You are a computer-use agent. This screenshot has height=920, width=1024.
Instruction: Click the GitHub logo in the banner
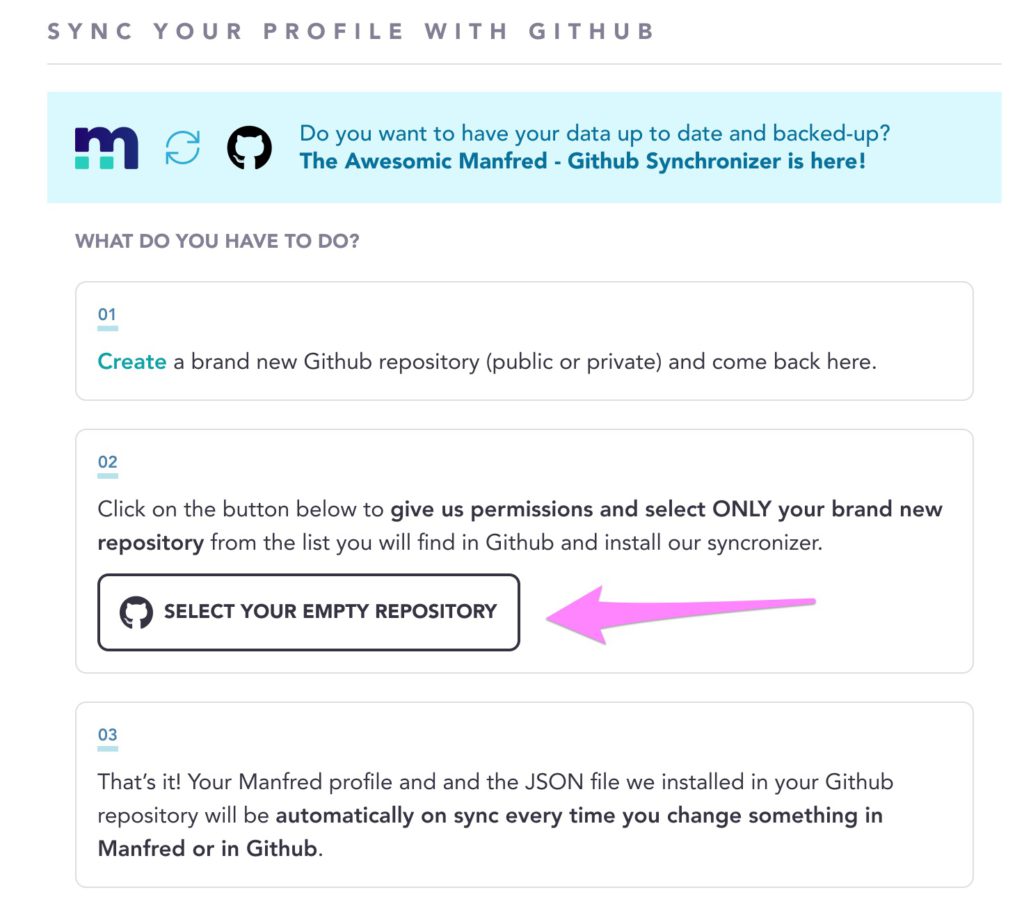pos(249,147)
